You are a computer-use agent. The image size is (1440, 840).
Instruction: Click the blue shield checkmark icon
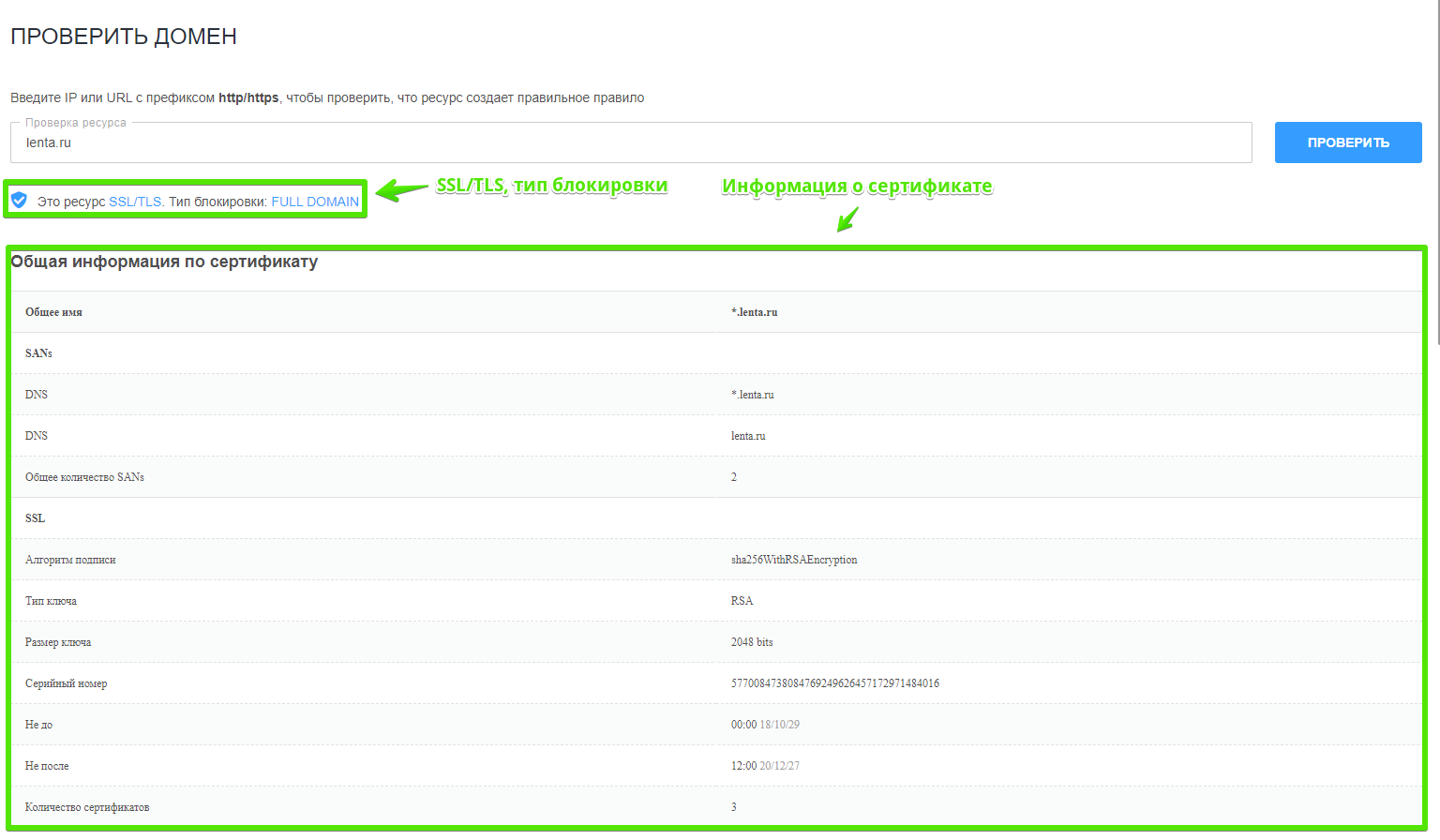click(x=19, y=201)
